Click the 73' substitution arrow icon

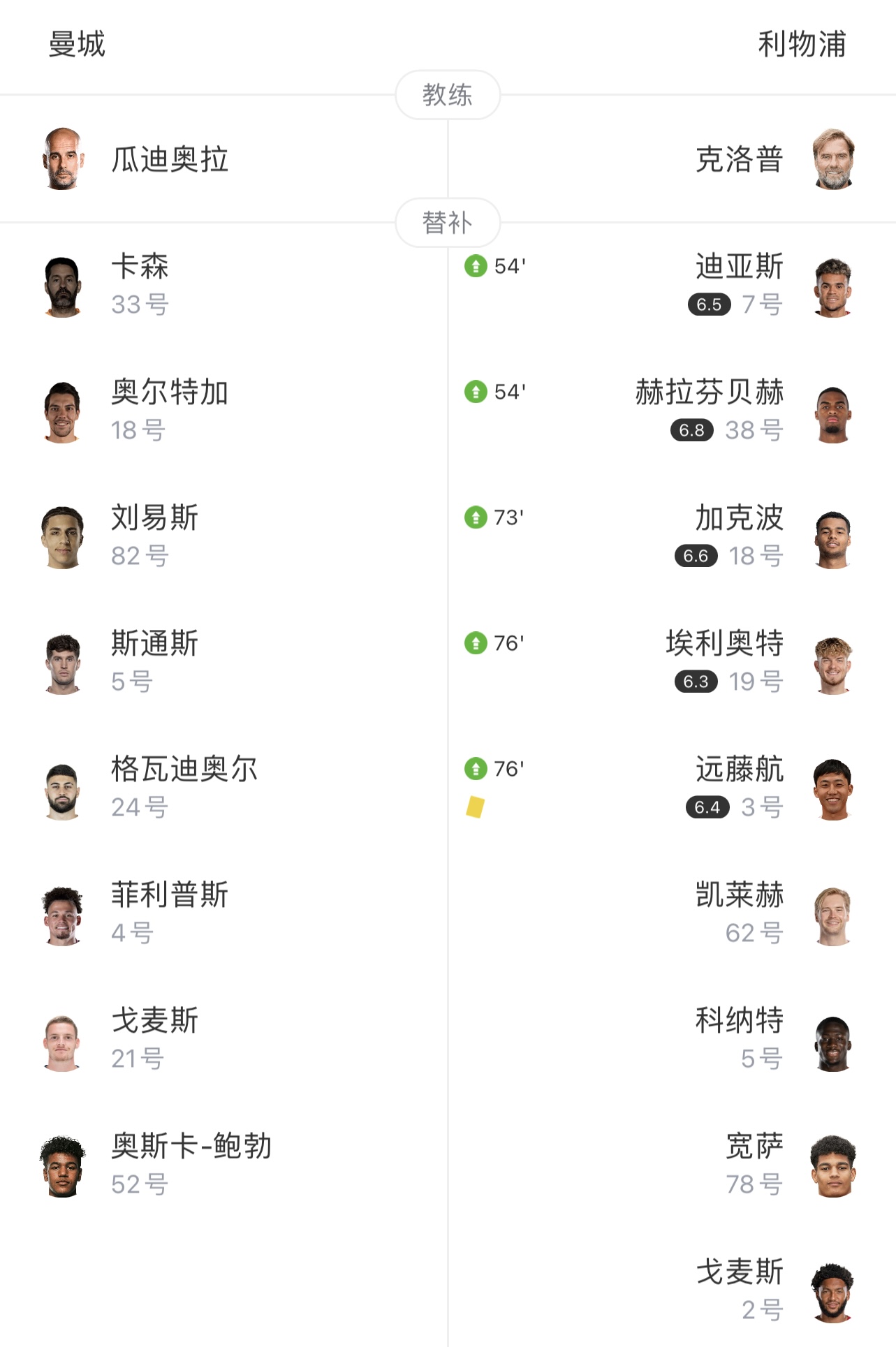coord(476,517)
